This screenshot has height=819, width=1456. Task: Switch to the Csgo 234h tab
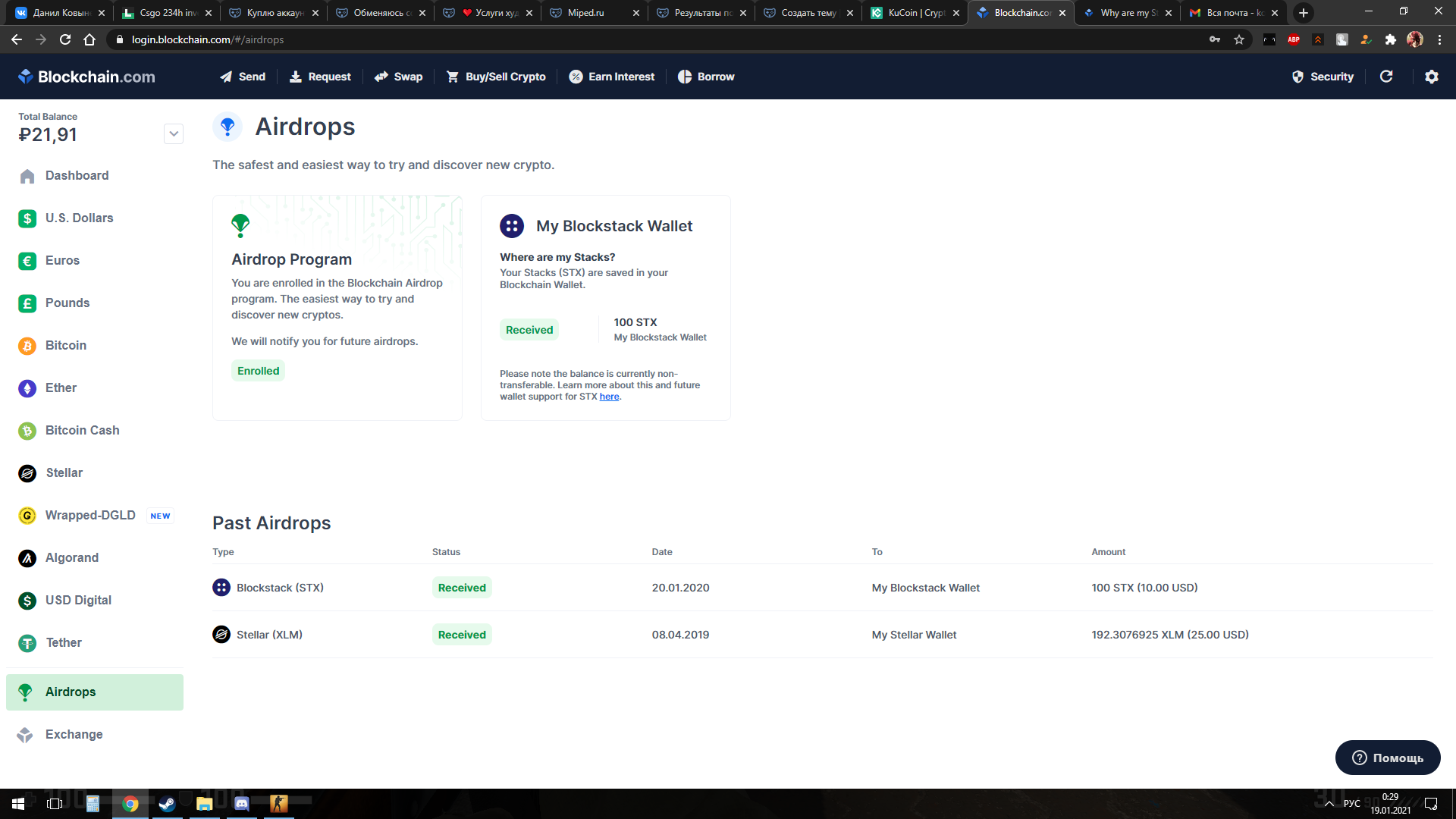[166, 13]
